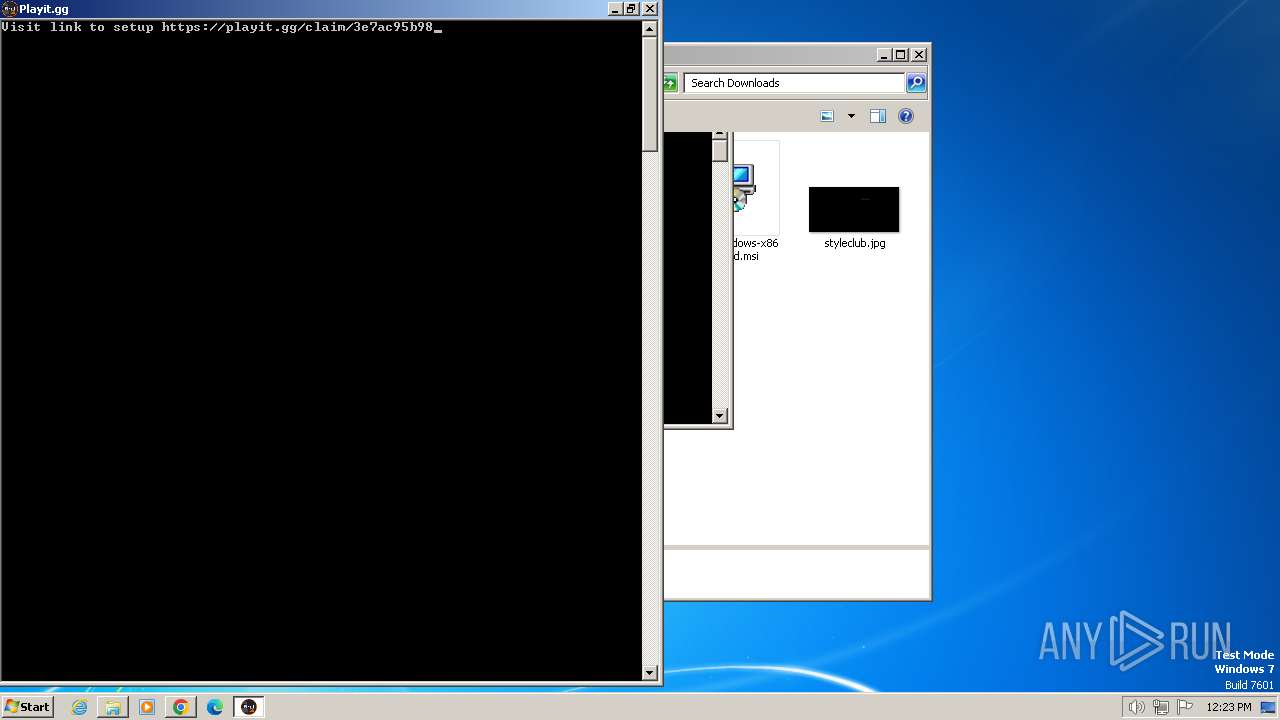Launch Windows Media Player from the taskbar
The image size is (1280, 720).
[x=147, y=707]
